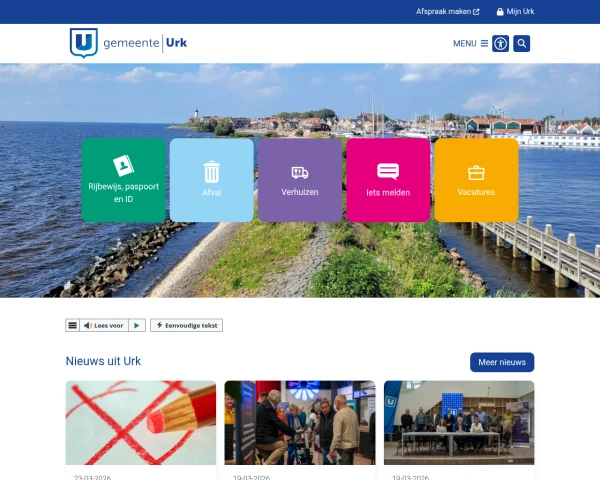
Task: Open Rijbewijs, paspoort en ID tile
Action: tap(123, 180)
